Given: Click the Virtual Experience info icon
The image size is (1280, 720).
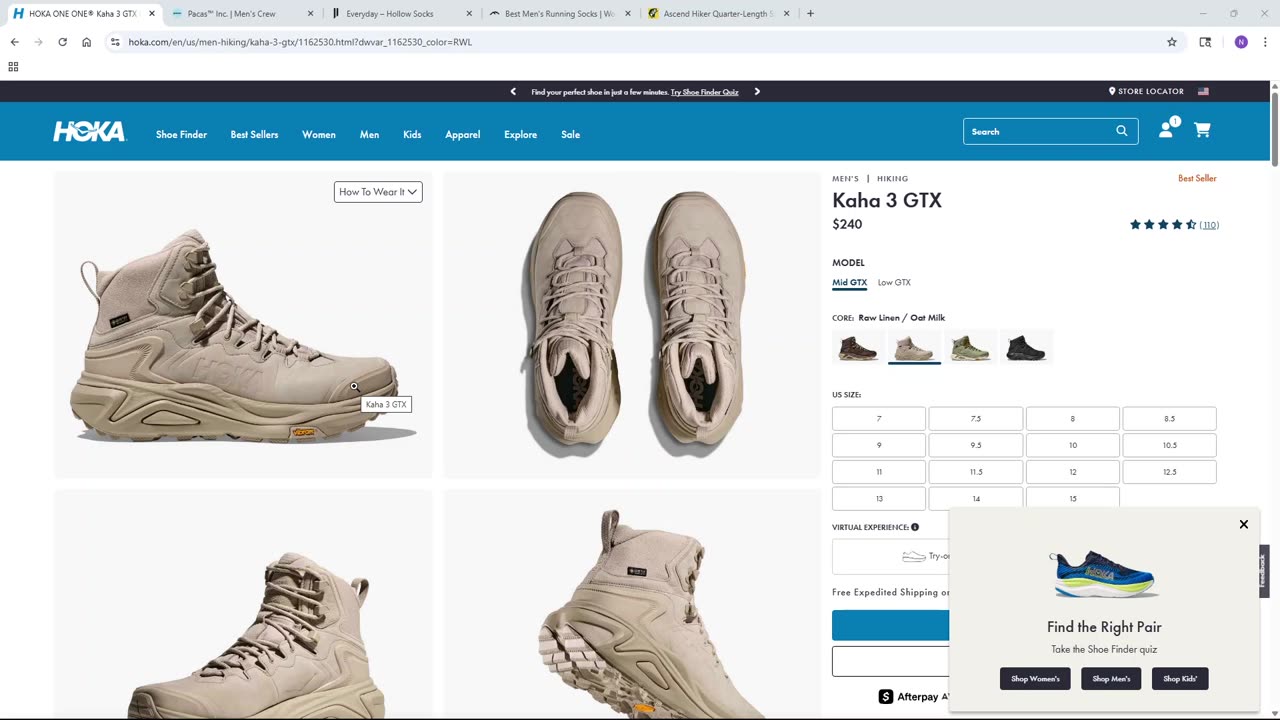Looking at the screenshot, I should click(915, 527).
